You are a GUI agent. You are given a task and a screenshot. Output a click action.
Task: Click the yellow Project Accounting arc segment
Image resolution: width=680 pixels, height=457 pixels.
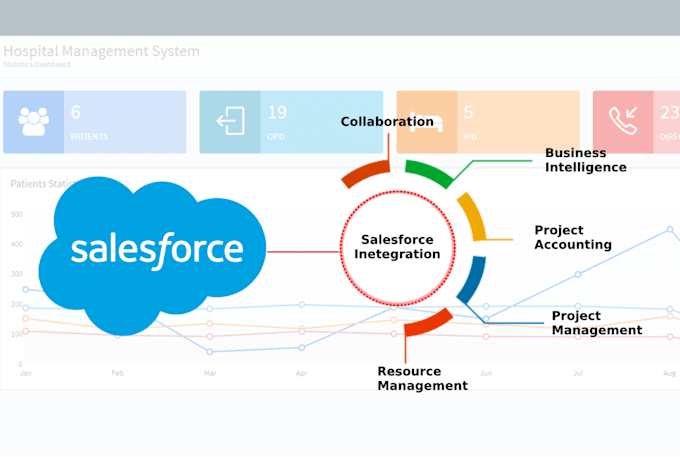[x=472, y=216]
